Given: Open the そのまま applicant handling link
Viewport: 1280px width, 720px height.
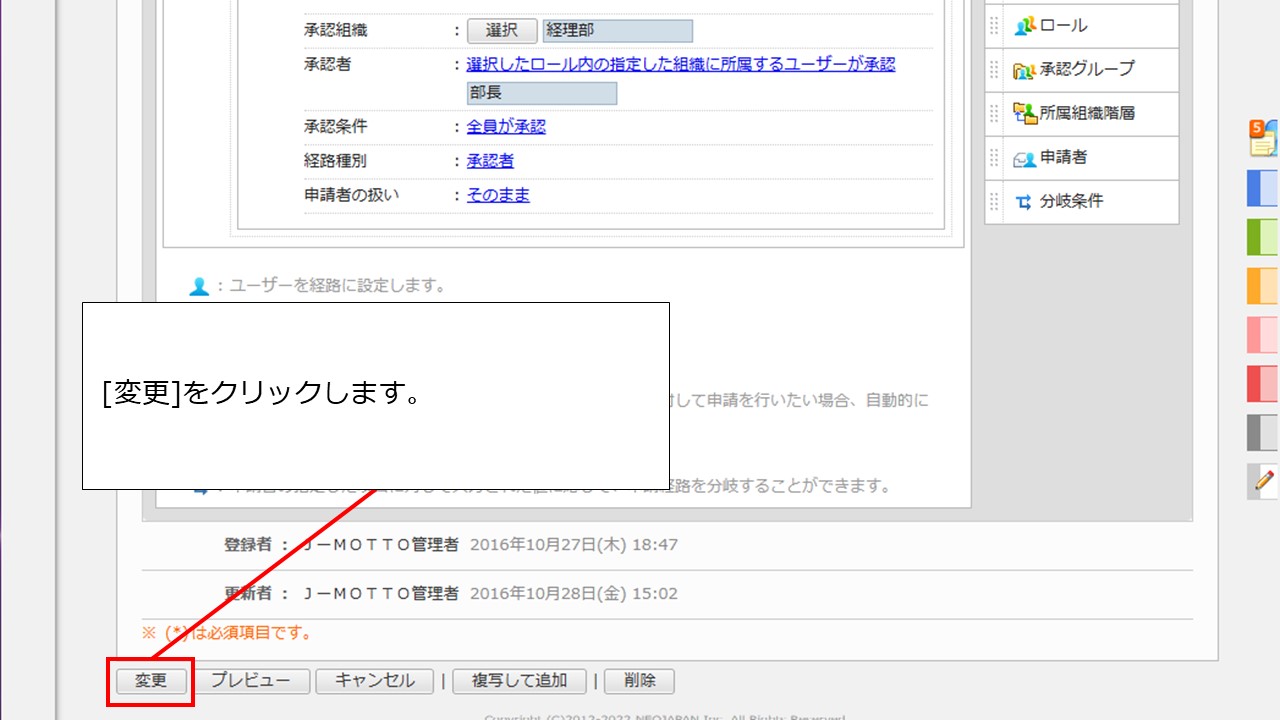Looking at the screenshot, I should [498, 195].
